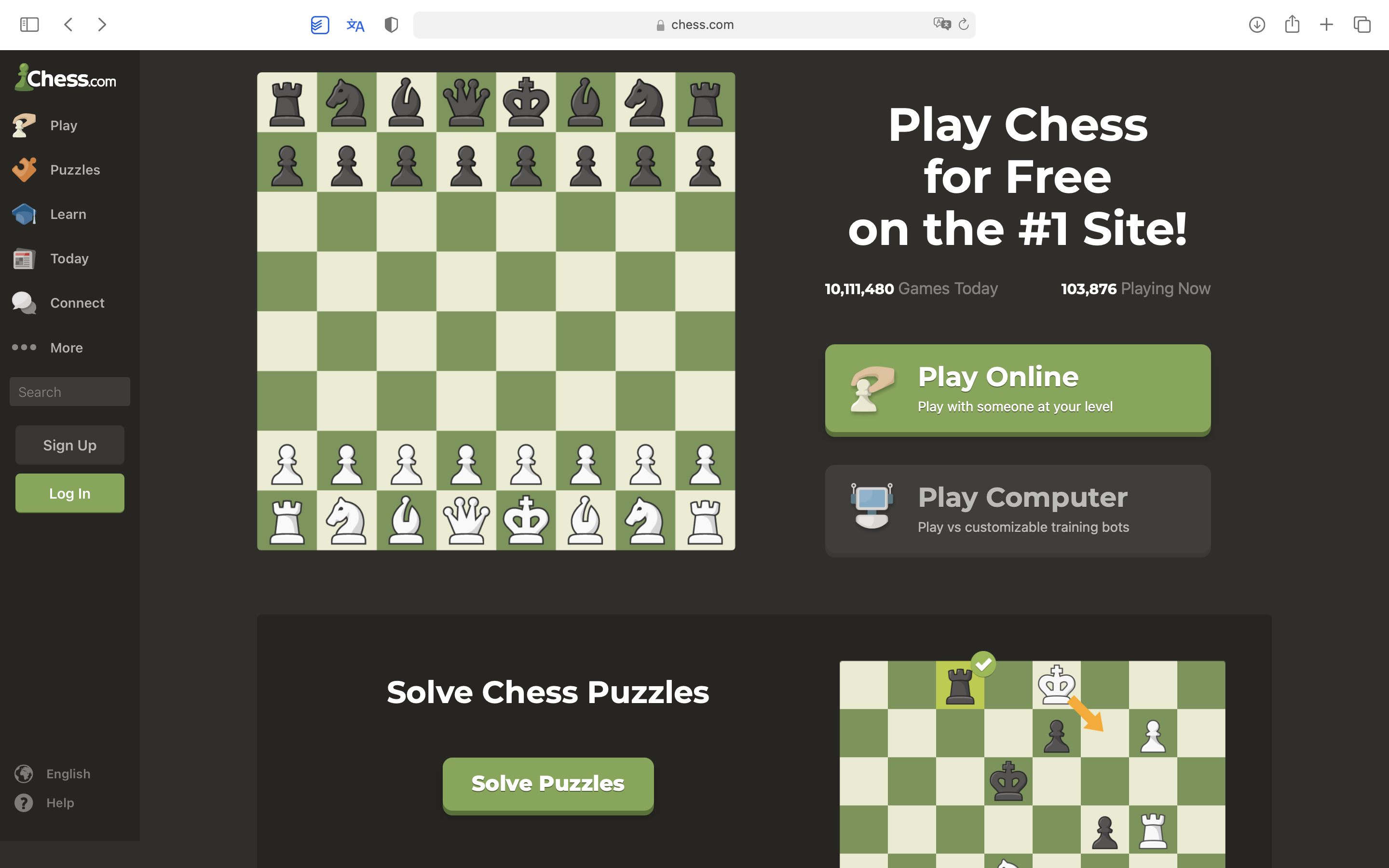The image size is (1389, 868).
Task: Click the Solve Puzzles button
Action: tap(548, 783)
